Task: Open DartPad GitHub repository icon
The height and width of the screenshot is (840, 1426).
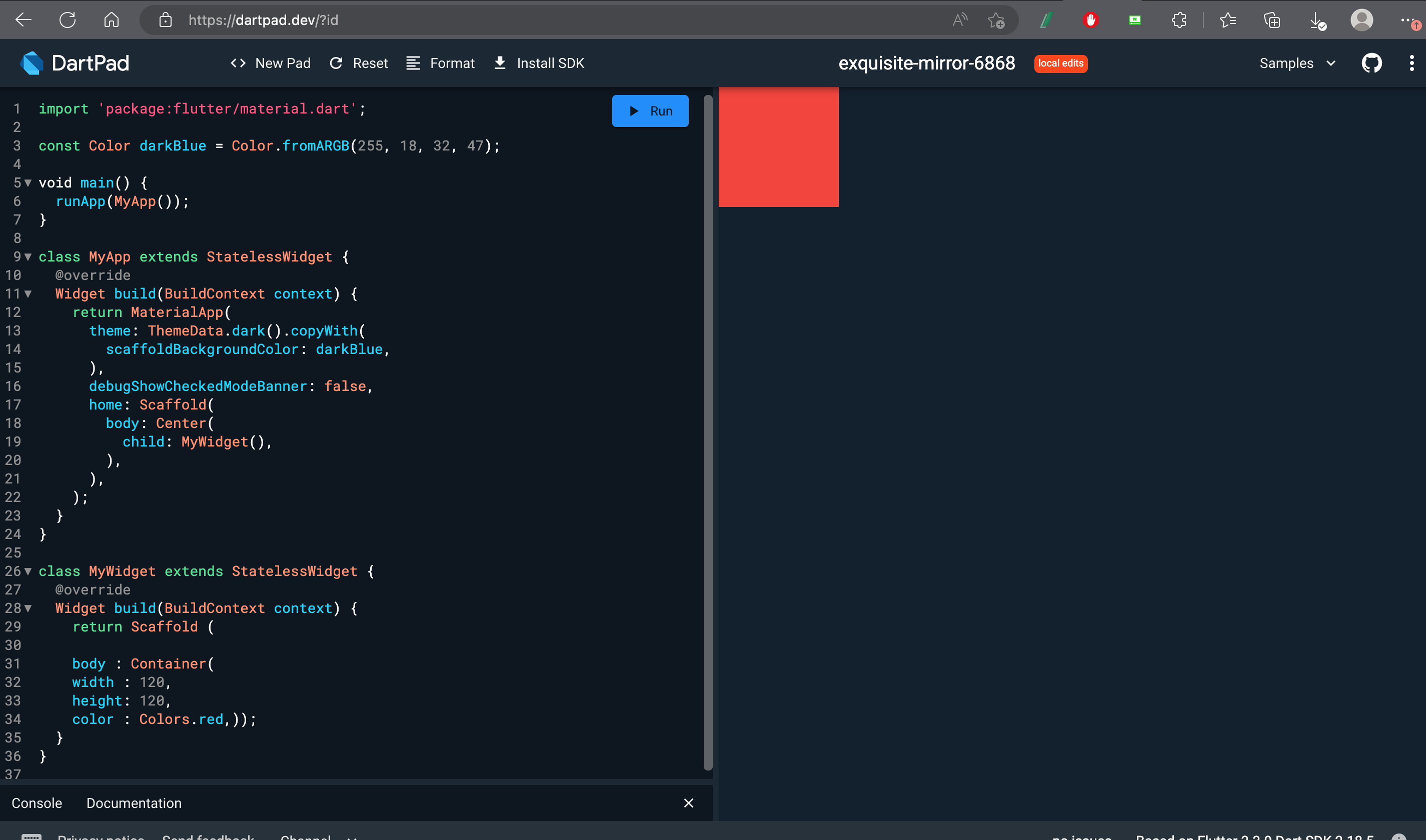Action: tap(1371, 63)
